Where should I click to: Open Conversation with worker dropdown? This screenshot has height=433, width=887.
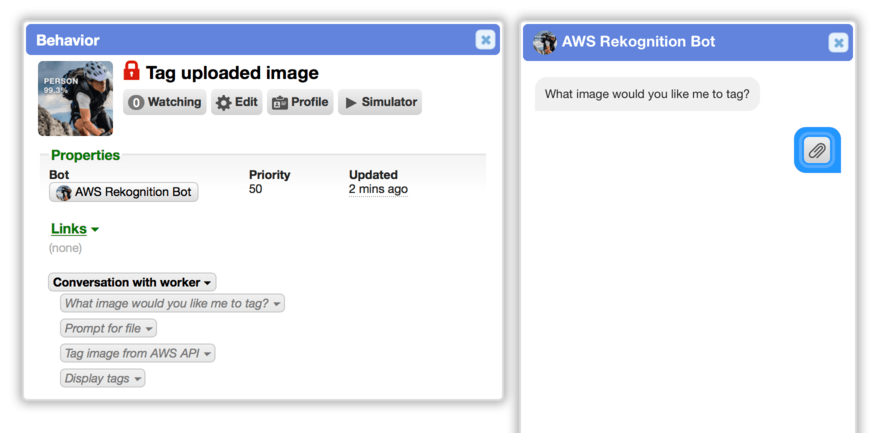pyautogui.click(x=132, y=282)
